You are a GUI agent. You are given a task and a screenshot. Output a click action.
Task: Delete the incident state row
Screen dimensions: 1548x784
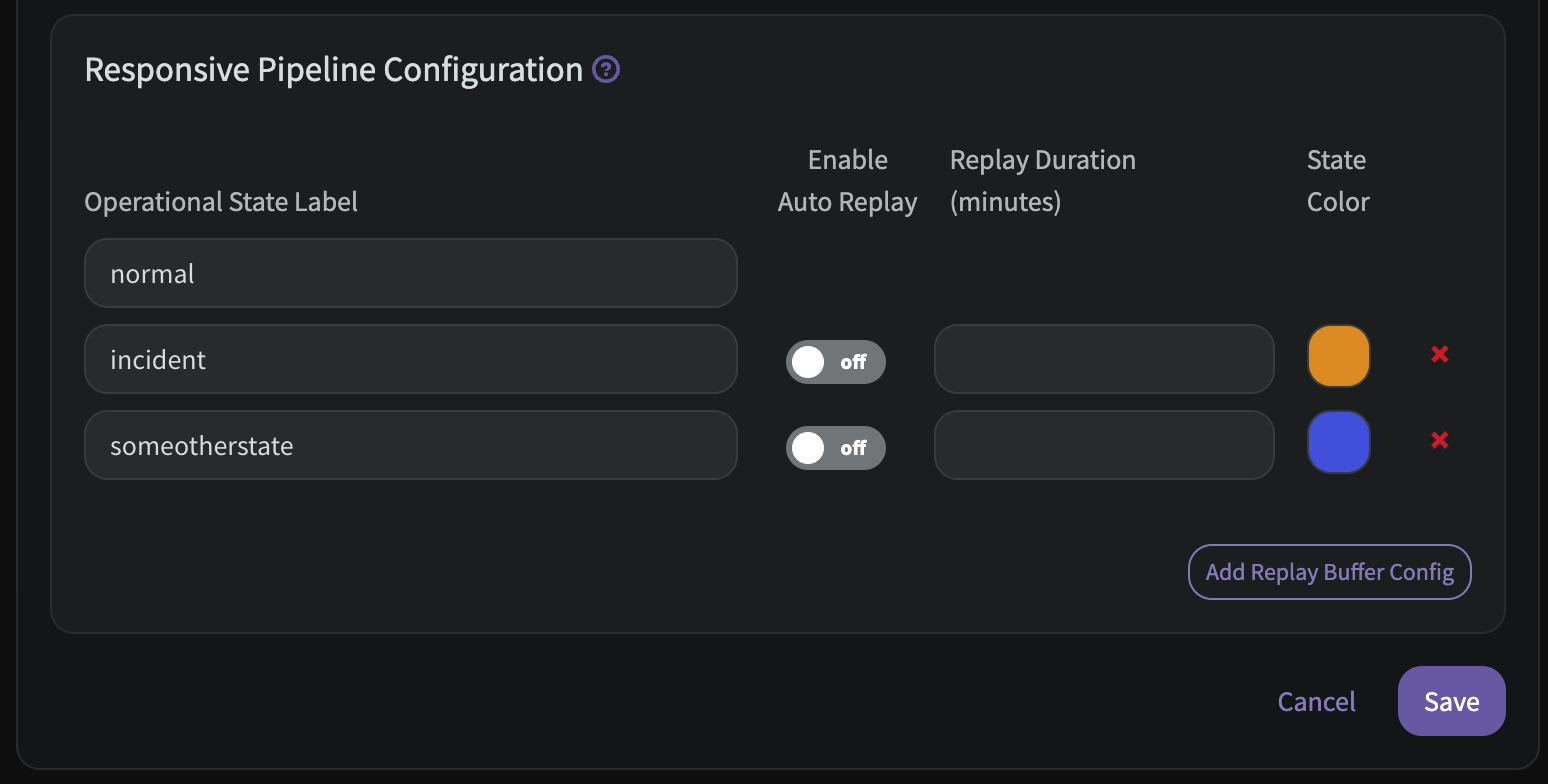pyautogui.click(x=1440, y=354)
